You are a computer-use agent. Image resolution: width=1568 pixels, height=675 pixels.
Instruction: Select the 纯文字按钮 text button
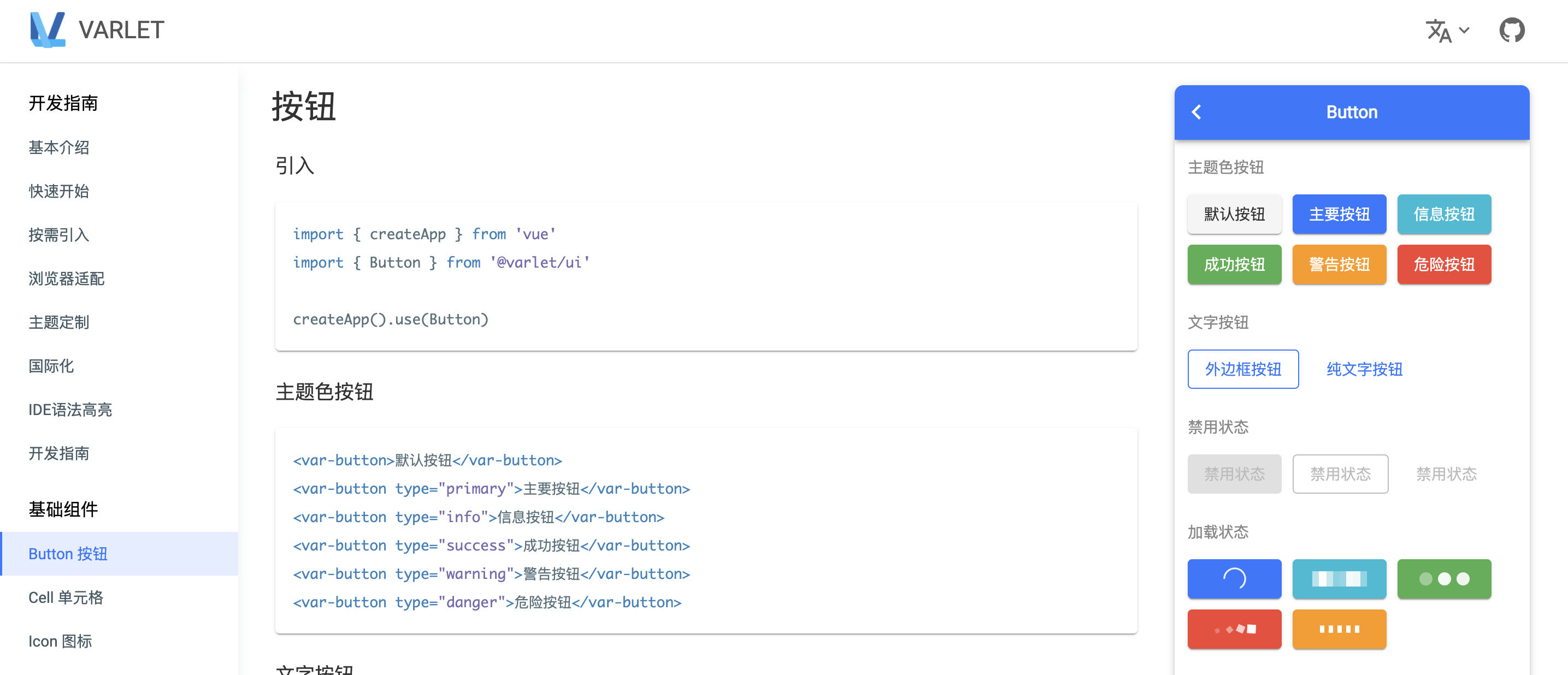(x=1364, y=369)
